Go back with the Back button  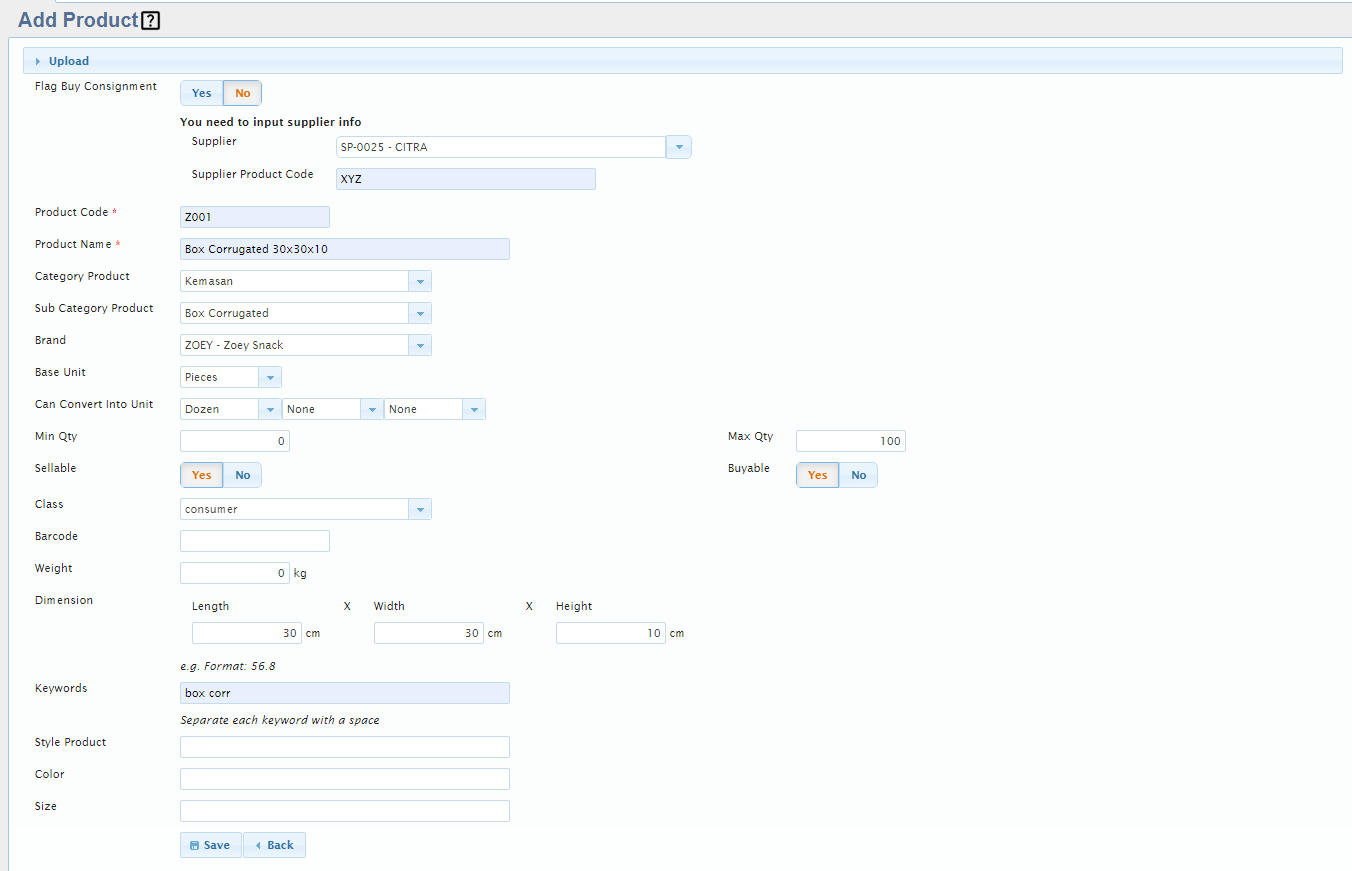tap(274, 845)
